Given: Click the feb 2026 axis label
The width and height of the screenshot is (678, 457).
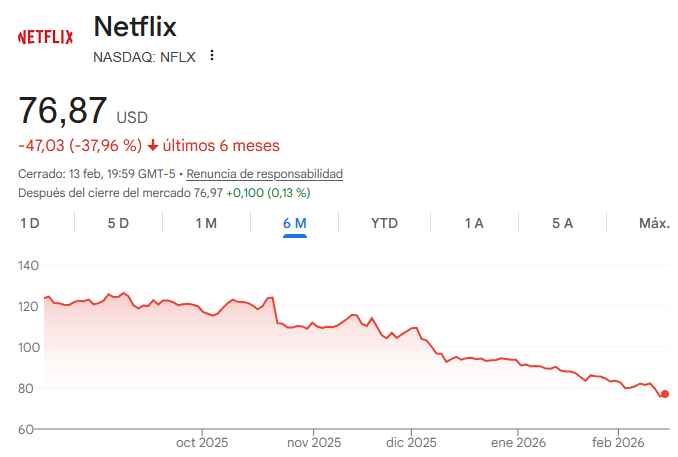Looking at the screenshot, I should coord(617,442).
